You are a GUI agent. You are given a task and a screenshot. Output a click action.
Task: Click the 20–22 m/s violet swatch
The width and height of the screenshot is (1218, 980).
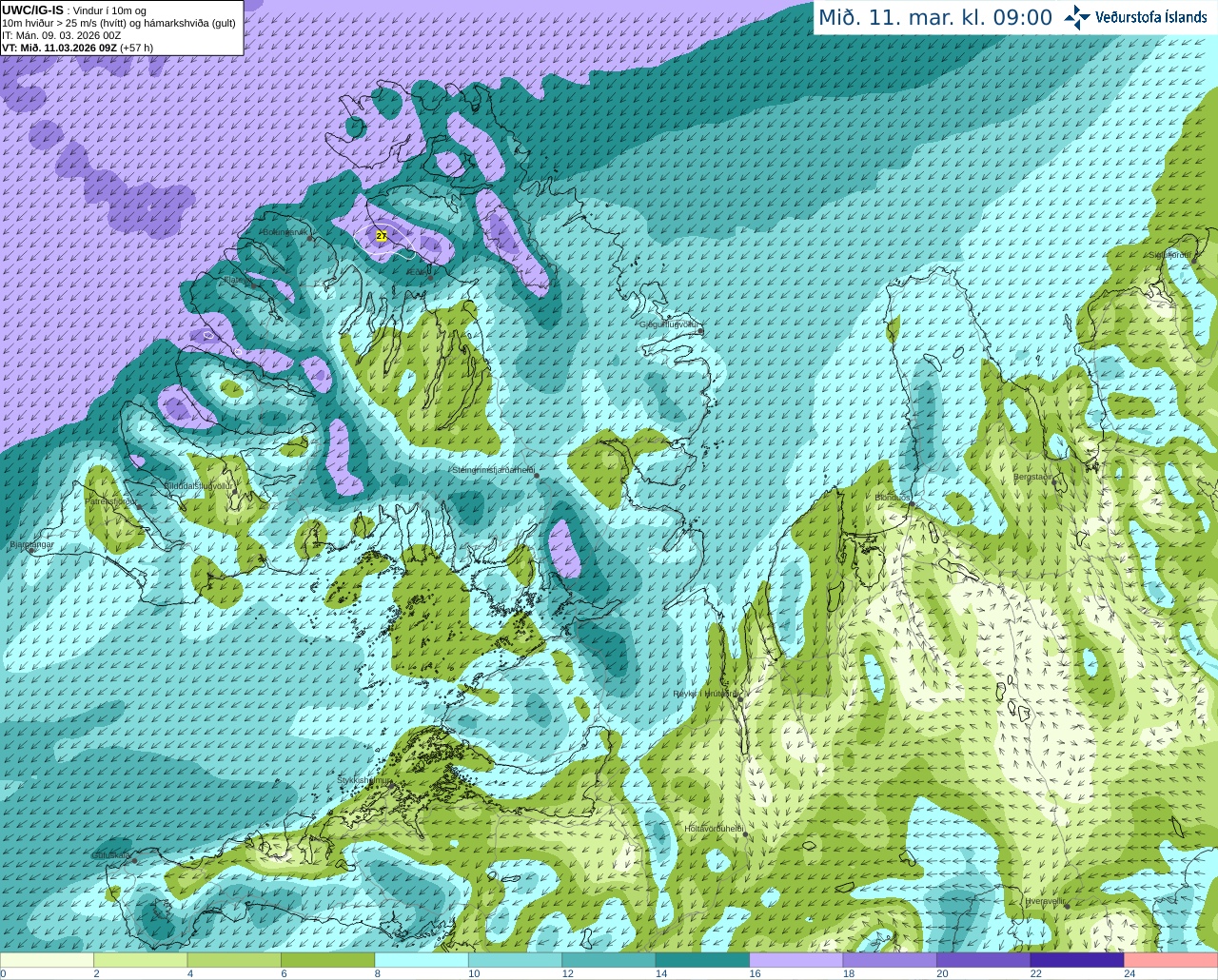[x=984, y=960]
